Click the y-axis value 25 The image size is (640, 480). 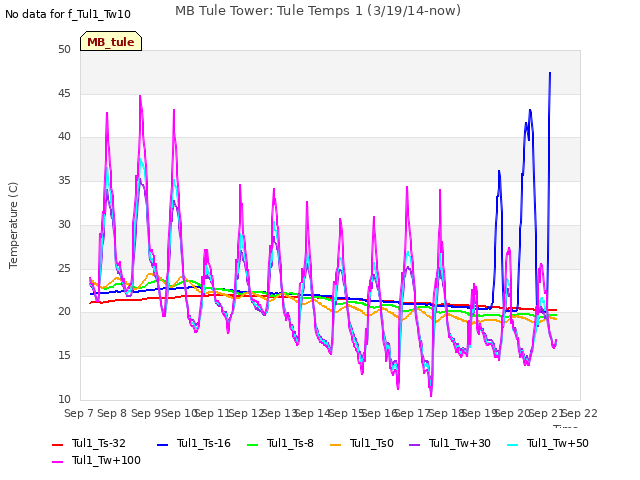[x=64, y=268]
